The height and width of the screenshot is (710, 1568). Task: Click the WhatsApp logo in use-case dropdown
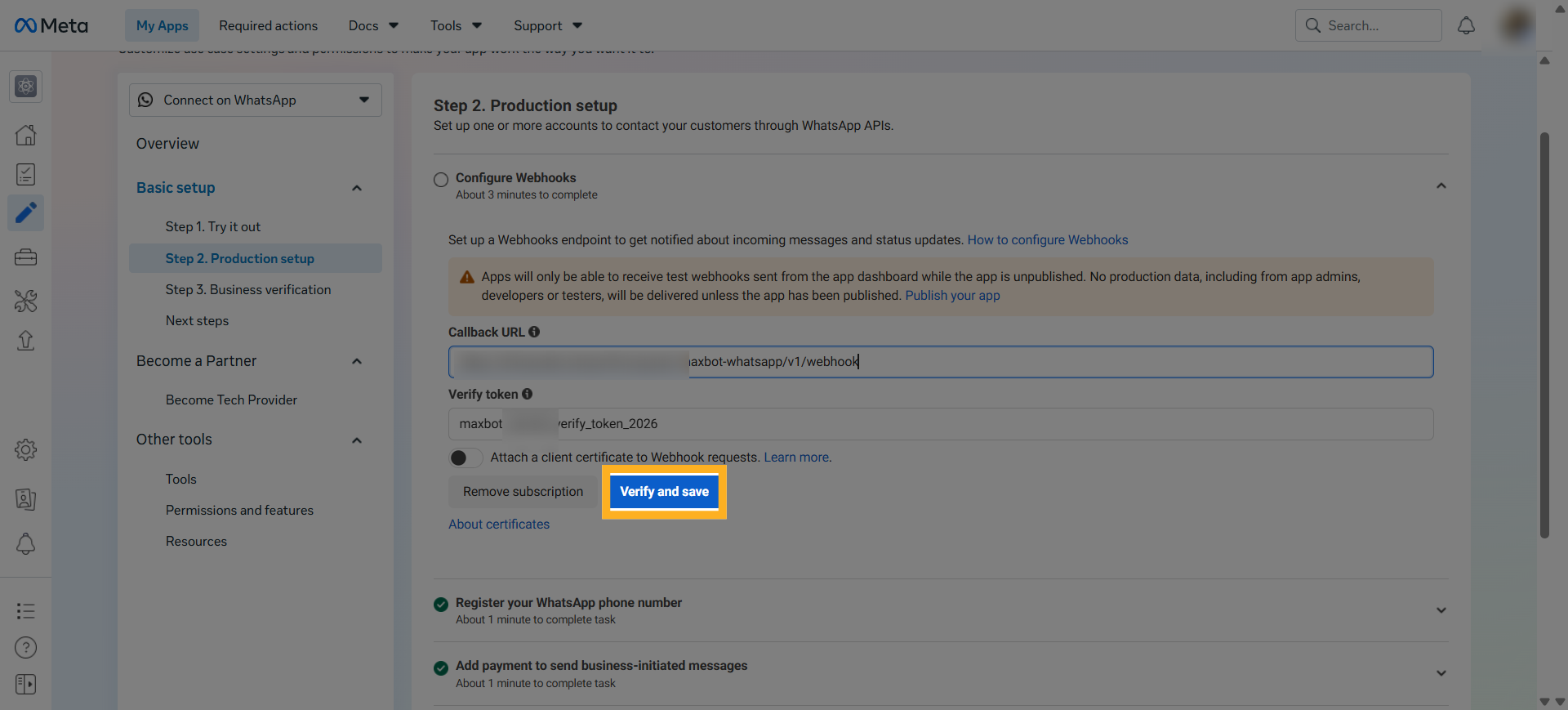tap(145, 100)
